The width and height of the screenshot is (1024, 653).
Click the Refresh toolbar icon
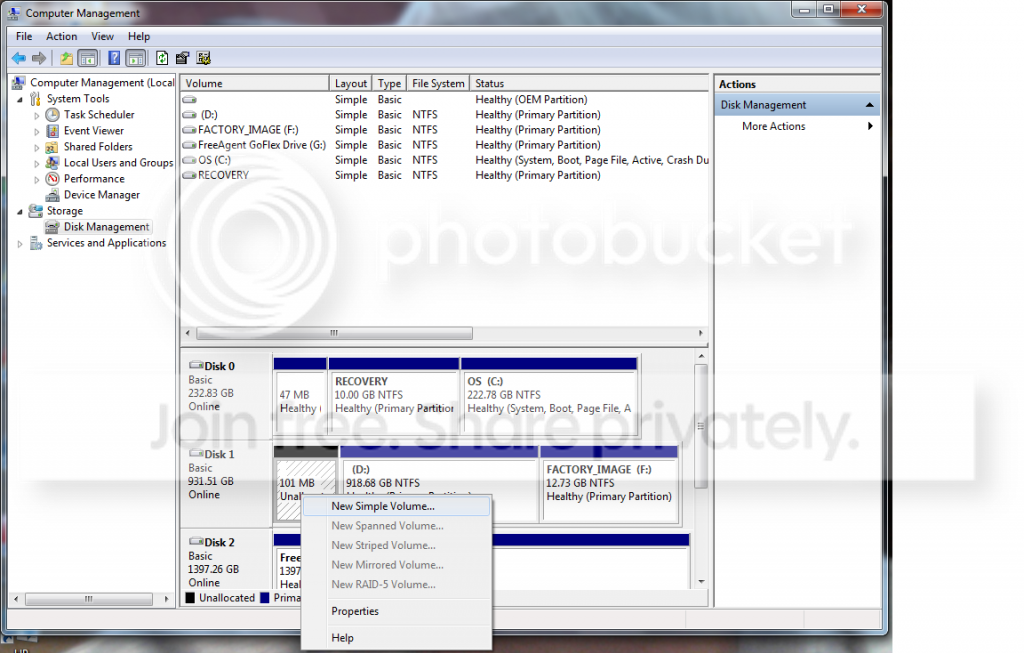(162, 58)
